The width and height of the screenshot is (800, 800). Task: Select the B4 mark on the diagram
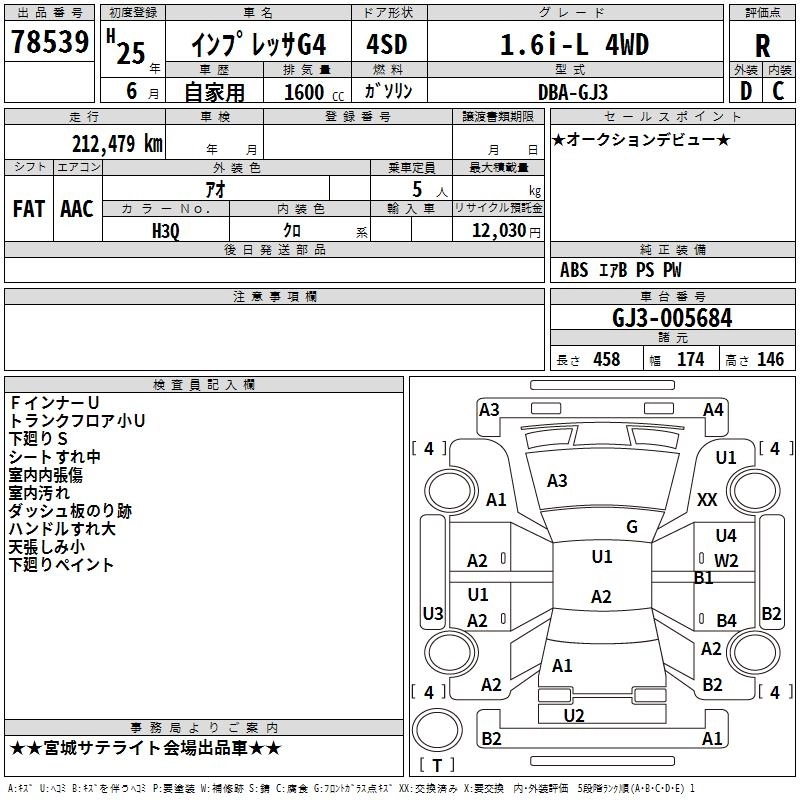click(x=726, y=621)
